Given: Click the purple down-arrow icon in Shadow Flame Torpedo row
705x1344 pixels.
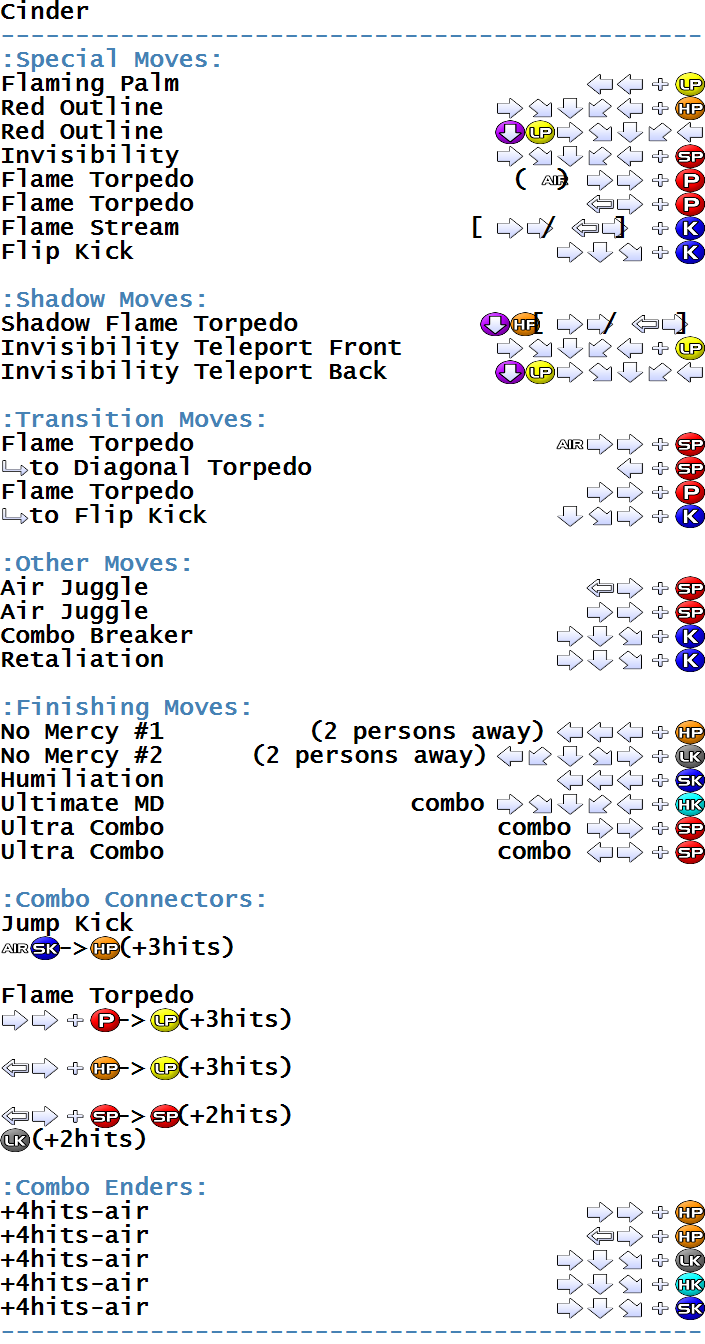Looking at the screenshot, I should (495, 324).
